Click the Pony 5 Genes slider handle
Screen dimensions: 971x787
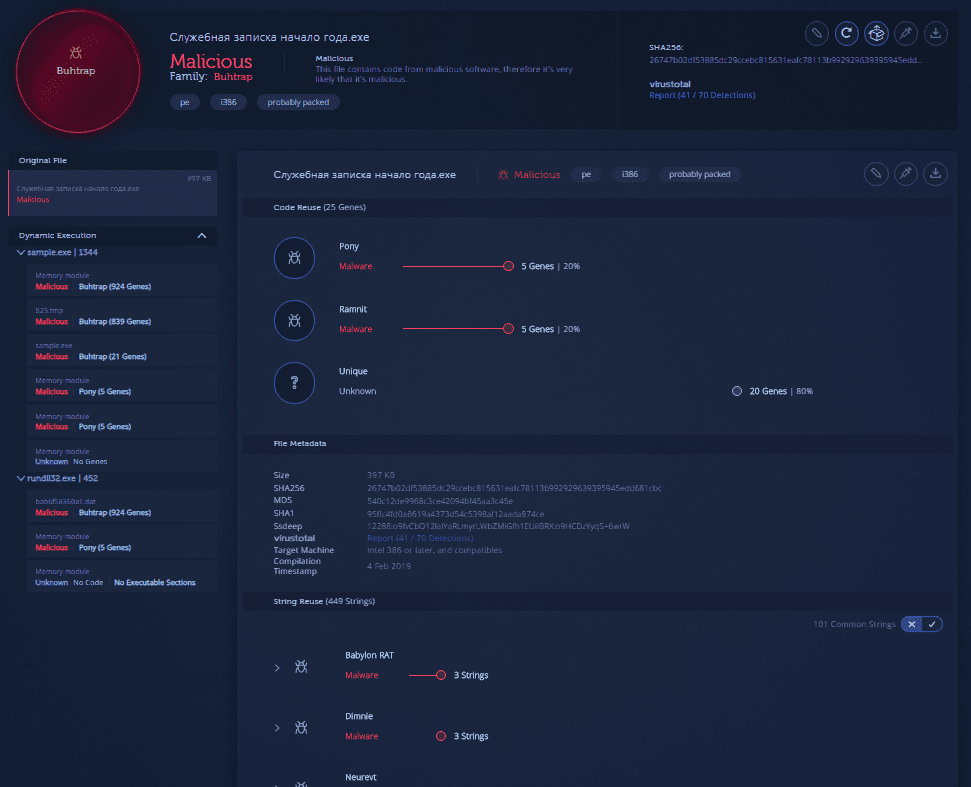[508, 266]
